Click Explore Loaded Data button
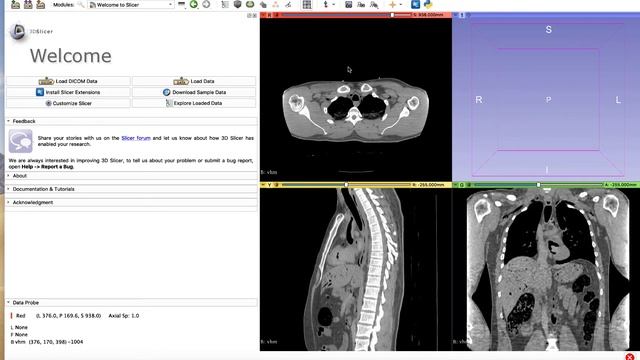This screenshot has height=360, width=640. coord(194,103)
